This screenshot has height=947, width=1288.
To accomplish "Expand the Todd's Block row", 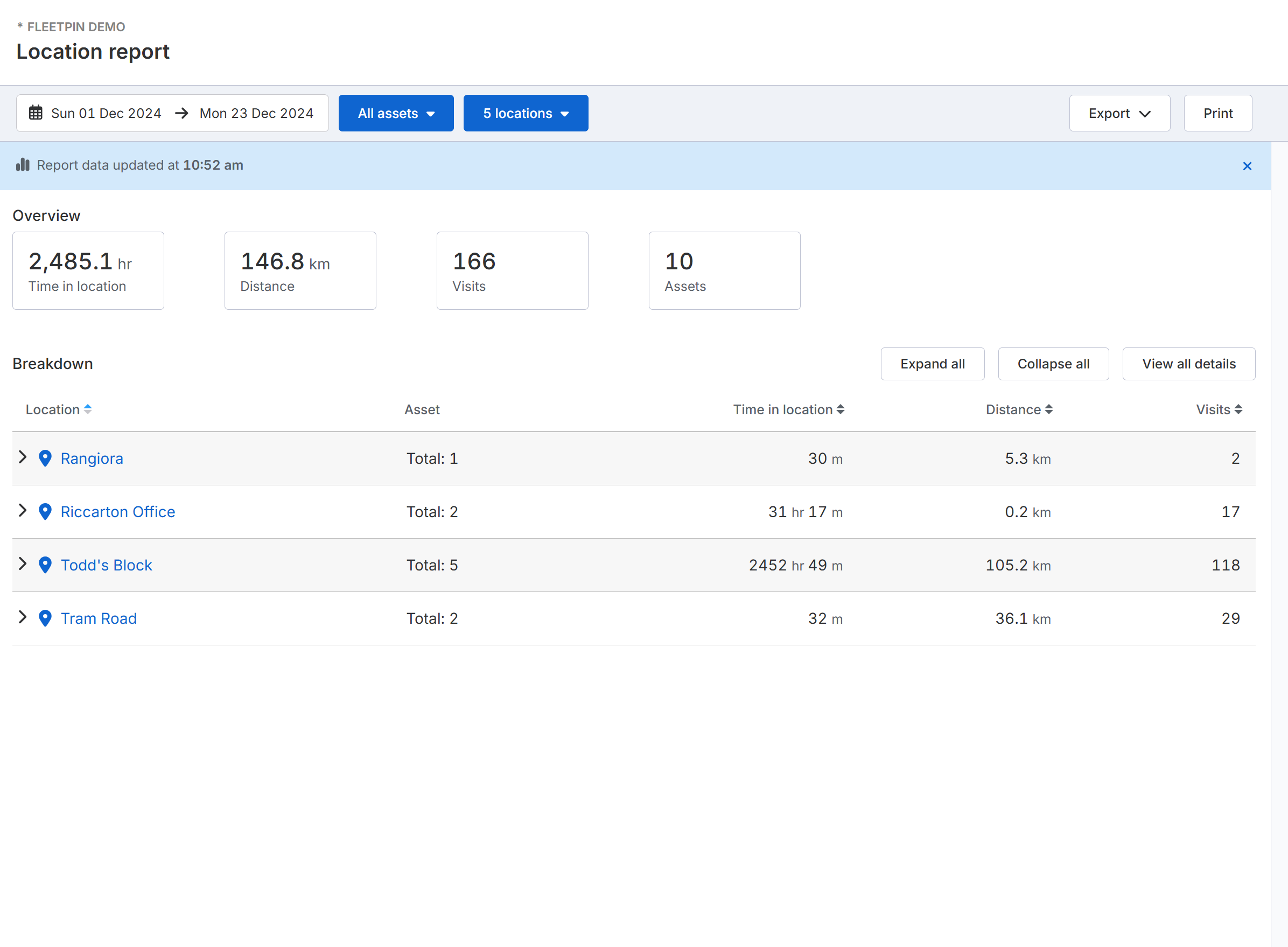I will pyautogui.click(x=22, y=563).
